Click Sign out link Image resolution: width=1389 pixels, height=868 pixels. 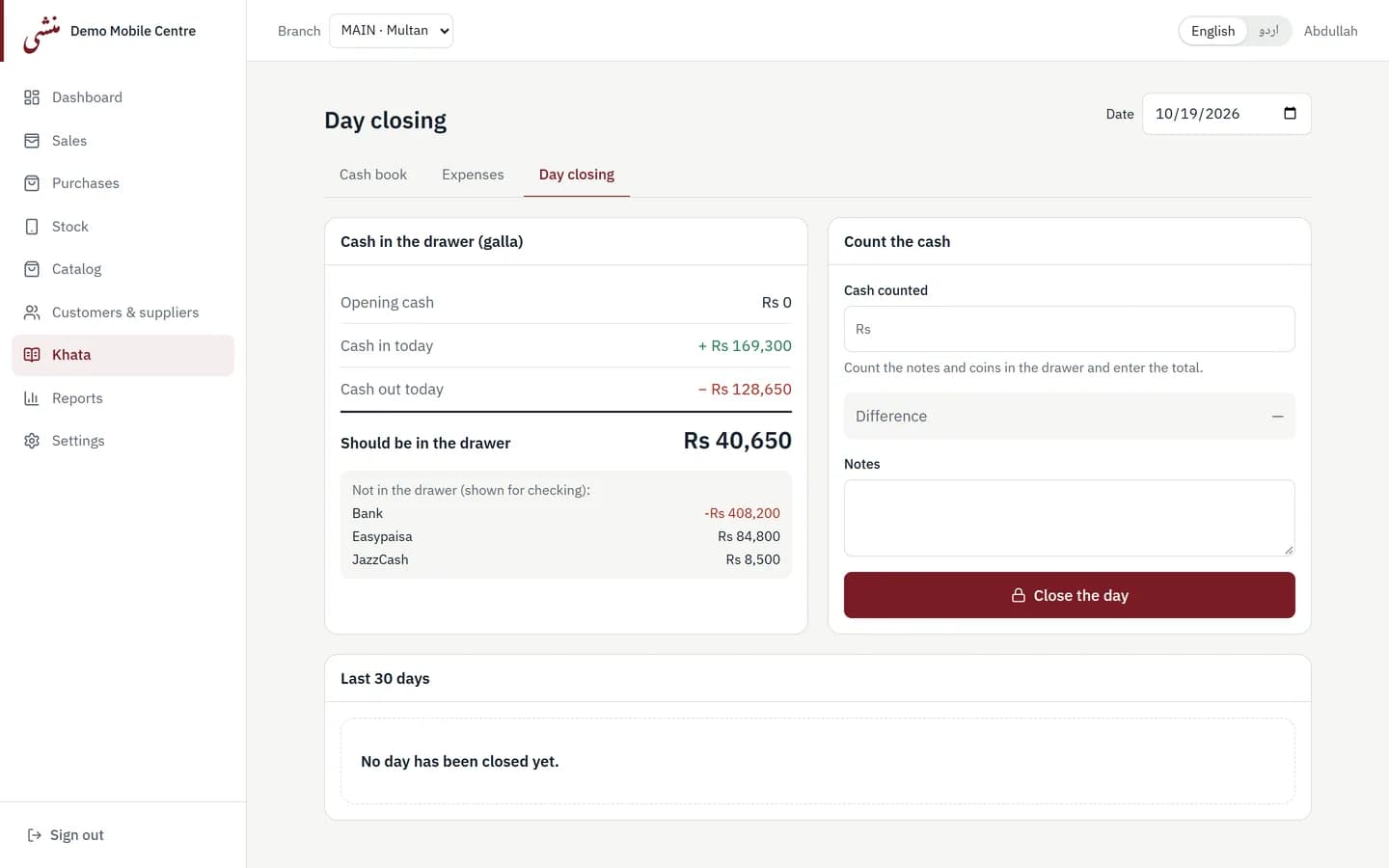click(x=66, y=835)
